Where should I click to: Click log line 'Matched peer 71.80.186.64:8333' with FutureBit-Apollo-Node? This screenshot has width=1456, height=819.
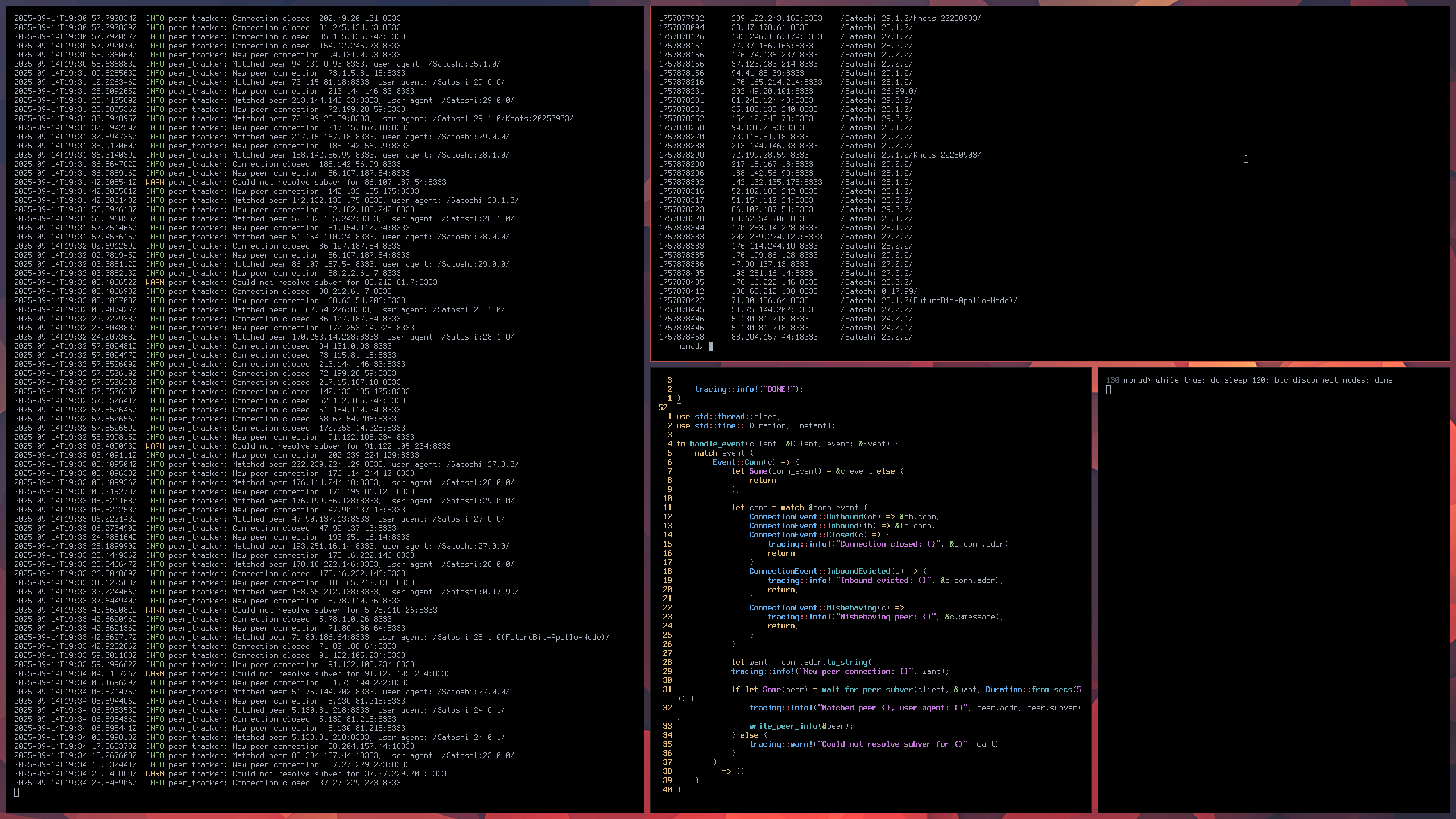pos(312,637)
